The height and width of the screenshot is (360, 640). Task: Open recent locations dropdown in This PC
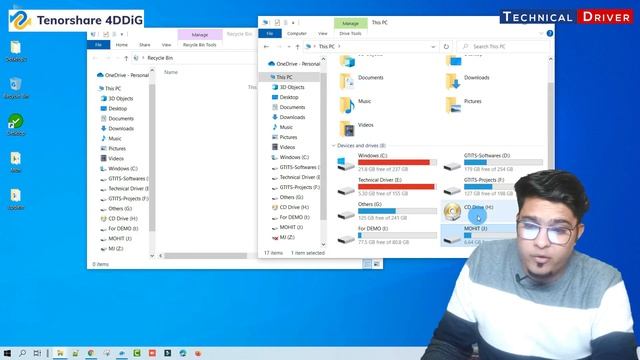(x=289, y=47)
